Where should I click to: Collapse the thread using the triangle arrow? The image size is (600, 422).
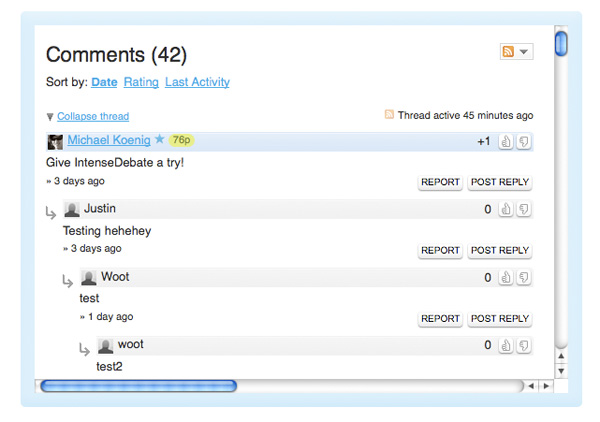(x=50, y=117)
